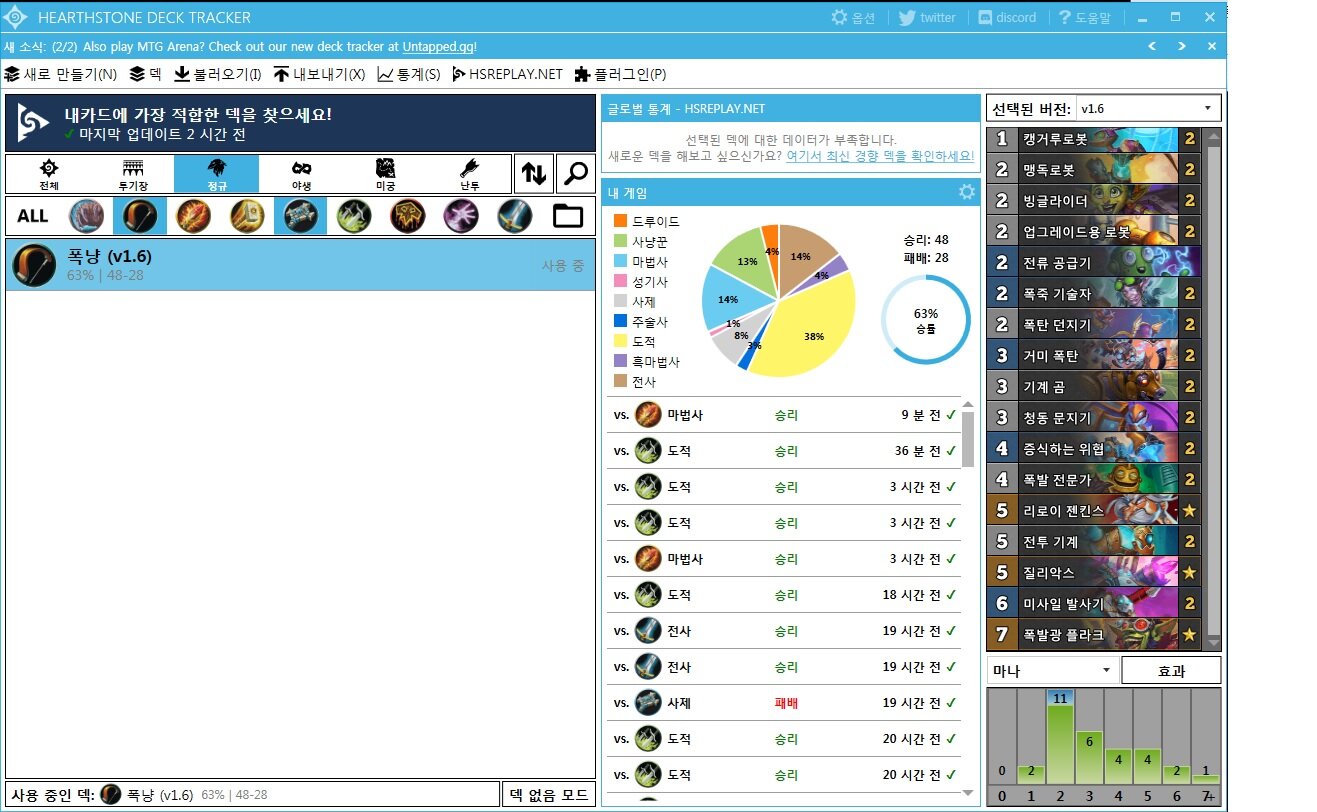Viewport: 1317px width, 812px height.
Task: Open the HSREPLAY.NET menu item
Action: (507, 74)
